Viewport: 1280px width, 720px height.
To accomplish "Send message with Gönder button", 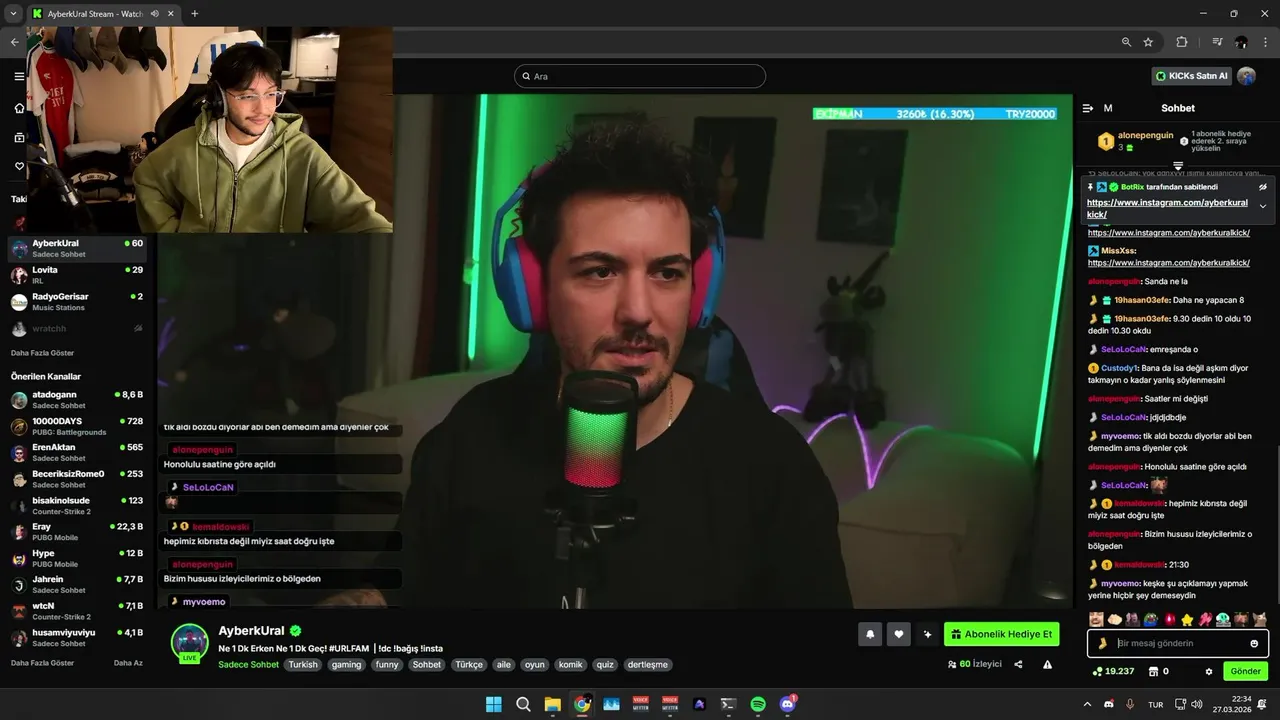I will (1245, 671).
